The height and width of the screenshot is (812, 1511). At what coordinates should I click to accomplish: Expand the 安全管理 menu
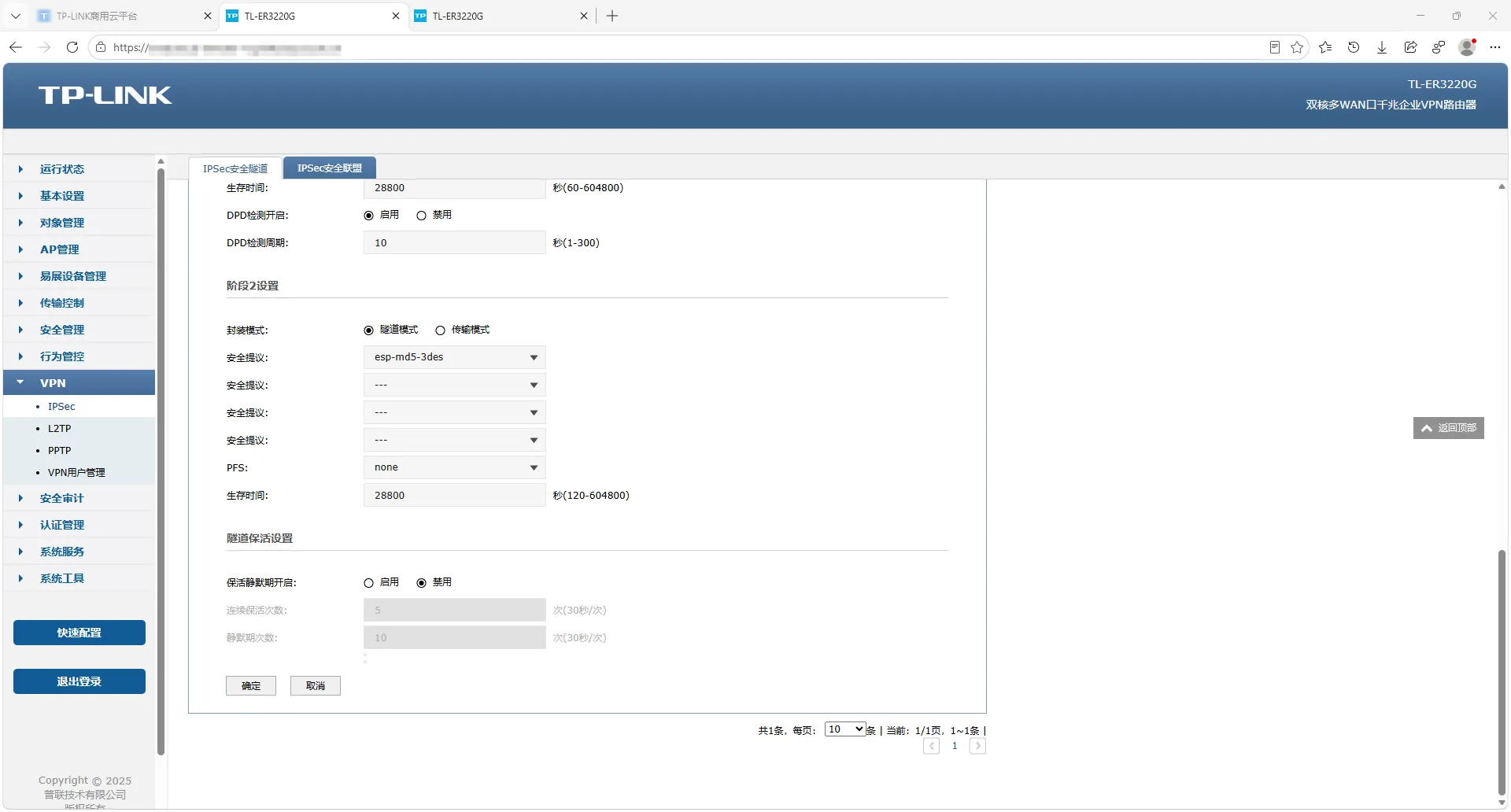(79, 330)
